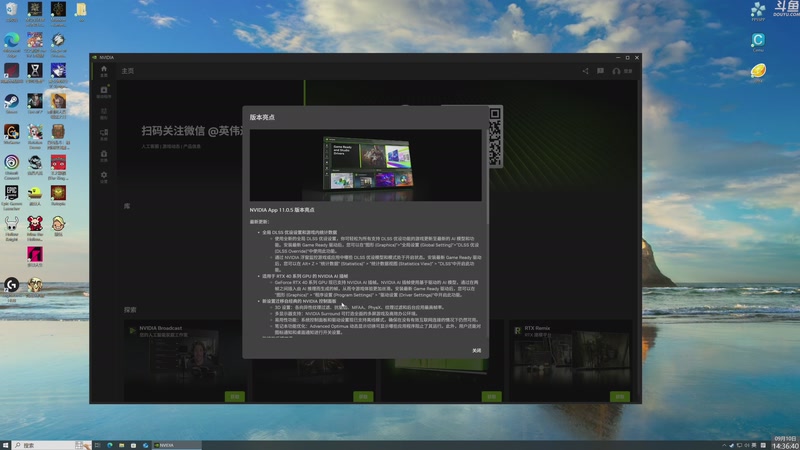Click the Edge icon on the taskbar
This screenshot has width=800, height=450.
(x=110, y=445)
